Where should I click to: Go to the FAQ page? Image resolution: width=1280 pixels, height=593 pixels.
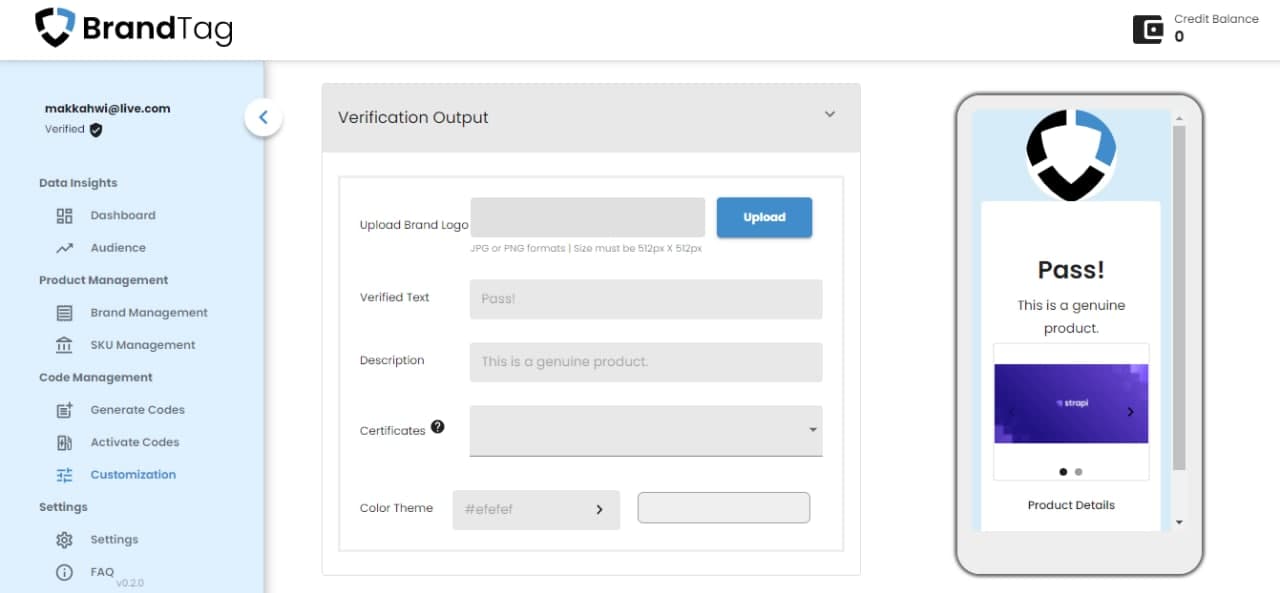coord(102,572)
